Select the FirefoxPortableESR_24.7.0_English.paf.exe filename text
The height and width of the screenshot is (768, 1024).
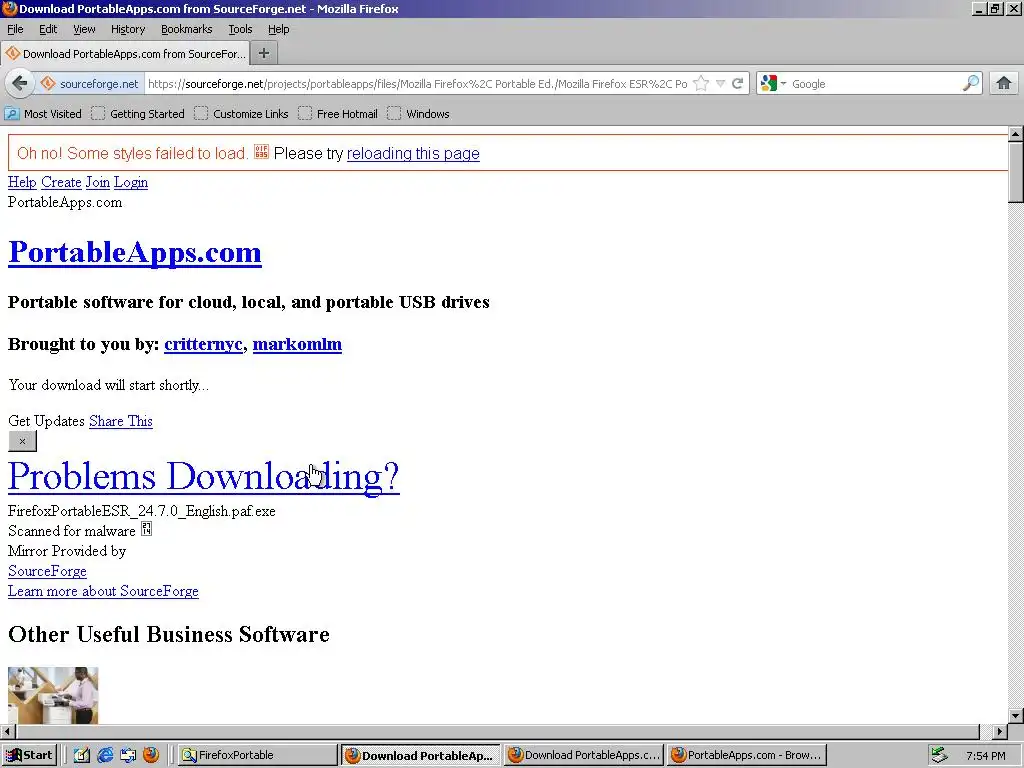[x=142, y=511]
